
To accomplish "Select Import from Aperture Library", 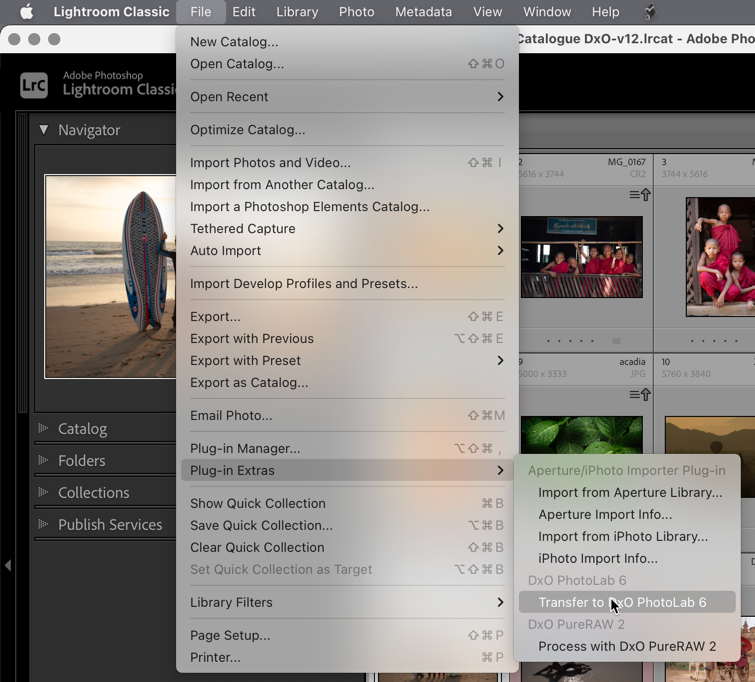I will tap(627, 493).
